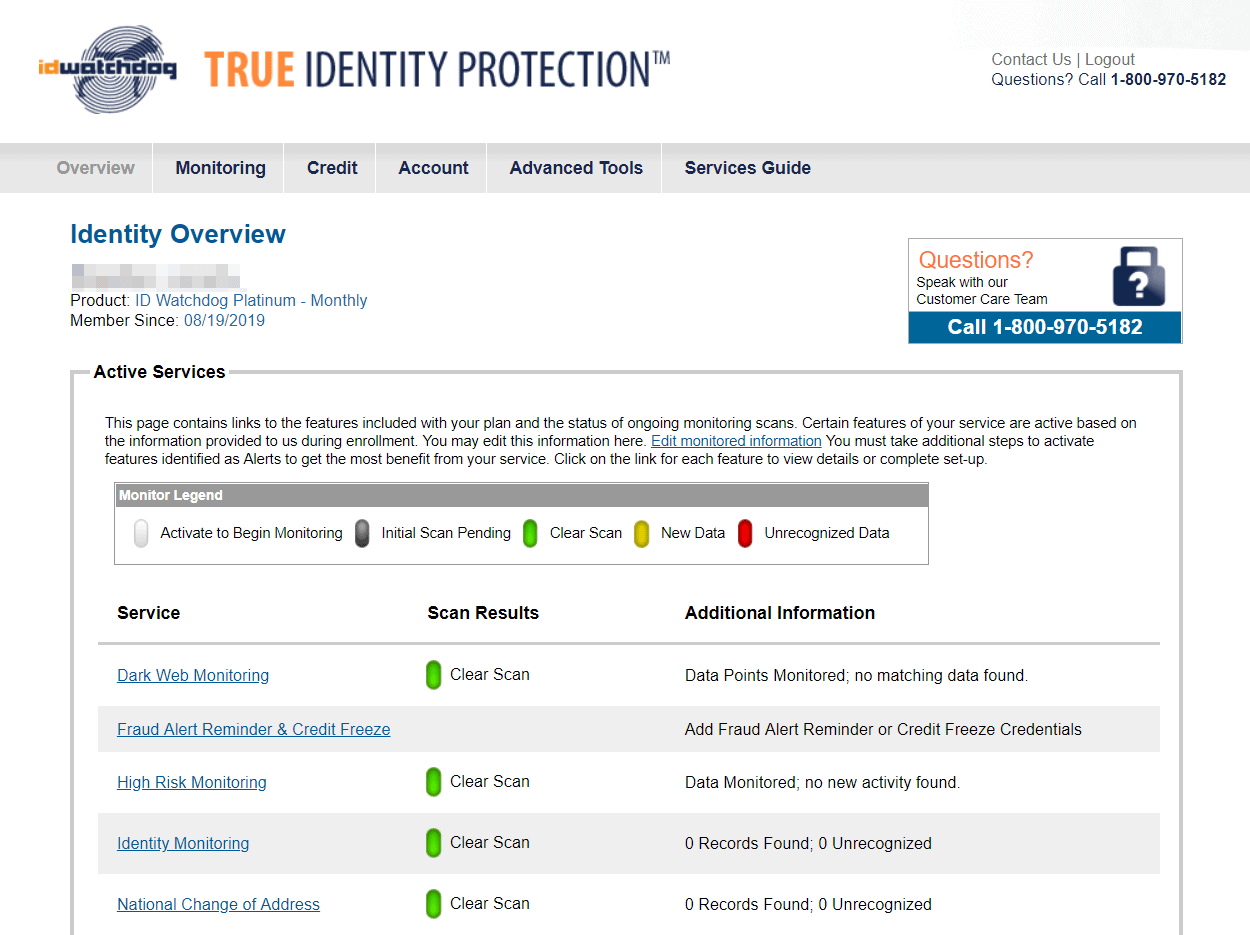Click green indicator in National Change of Address row
This screenshot has height=935, width=1250.
tap(434, 904)
